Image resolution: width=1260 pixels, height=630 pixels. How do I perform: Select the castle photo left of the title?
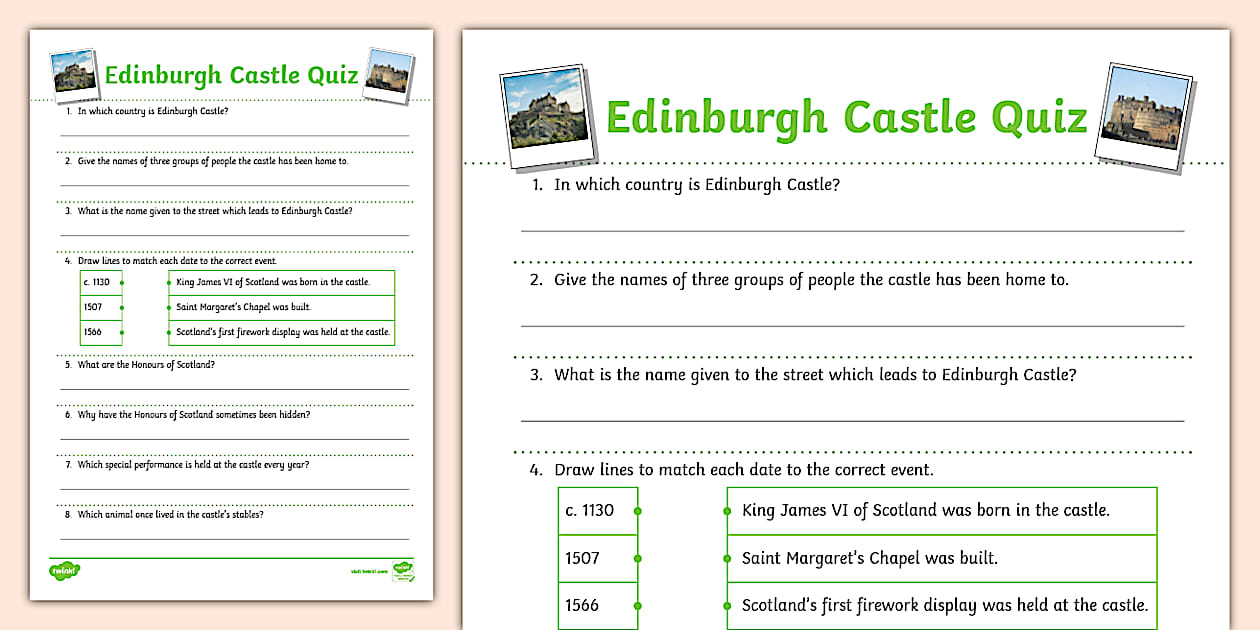(x=545, y=110)
